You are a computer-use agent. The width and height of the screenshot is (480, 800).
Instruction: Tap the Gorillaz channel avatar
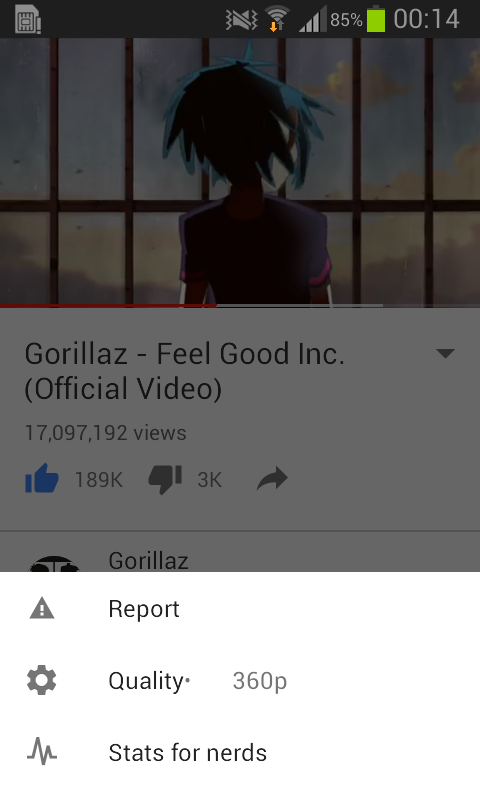54,564
